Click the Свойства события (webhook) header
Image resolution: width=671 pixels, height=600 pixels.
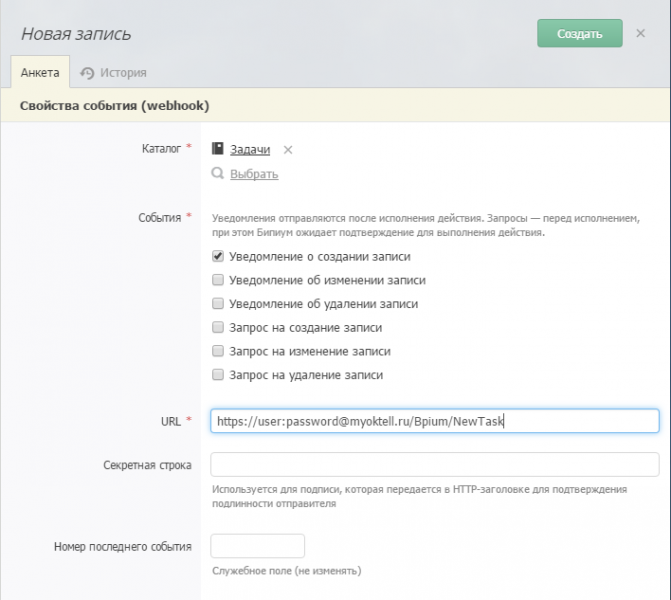pyautogui.click(x=115, y=106)
